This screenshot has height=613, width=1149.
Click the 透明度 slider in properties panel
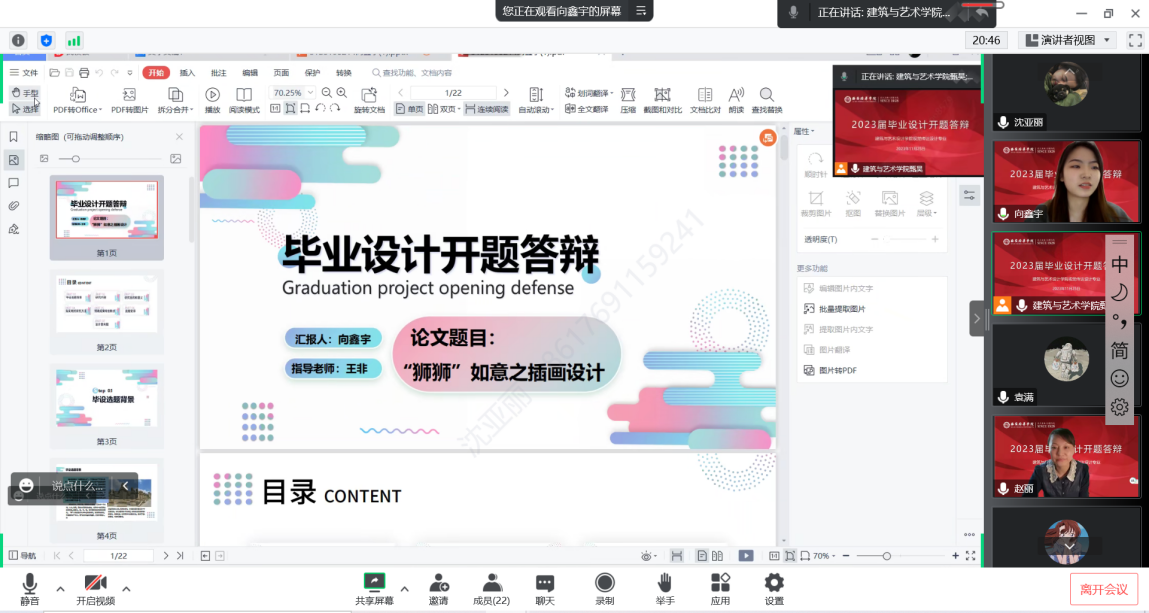[x=905, y=239]
